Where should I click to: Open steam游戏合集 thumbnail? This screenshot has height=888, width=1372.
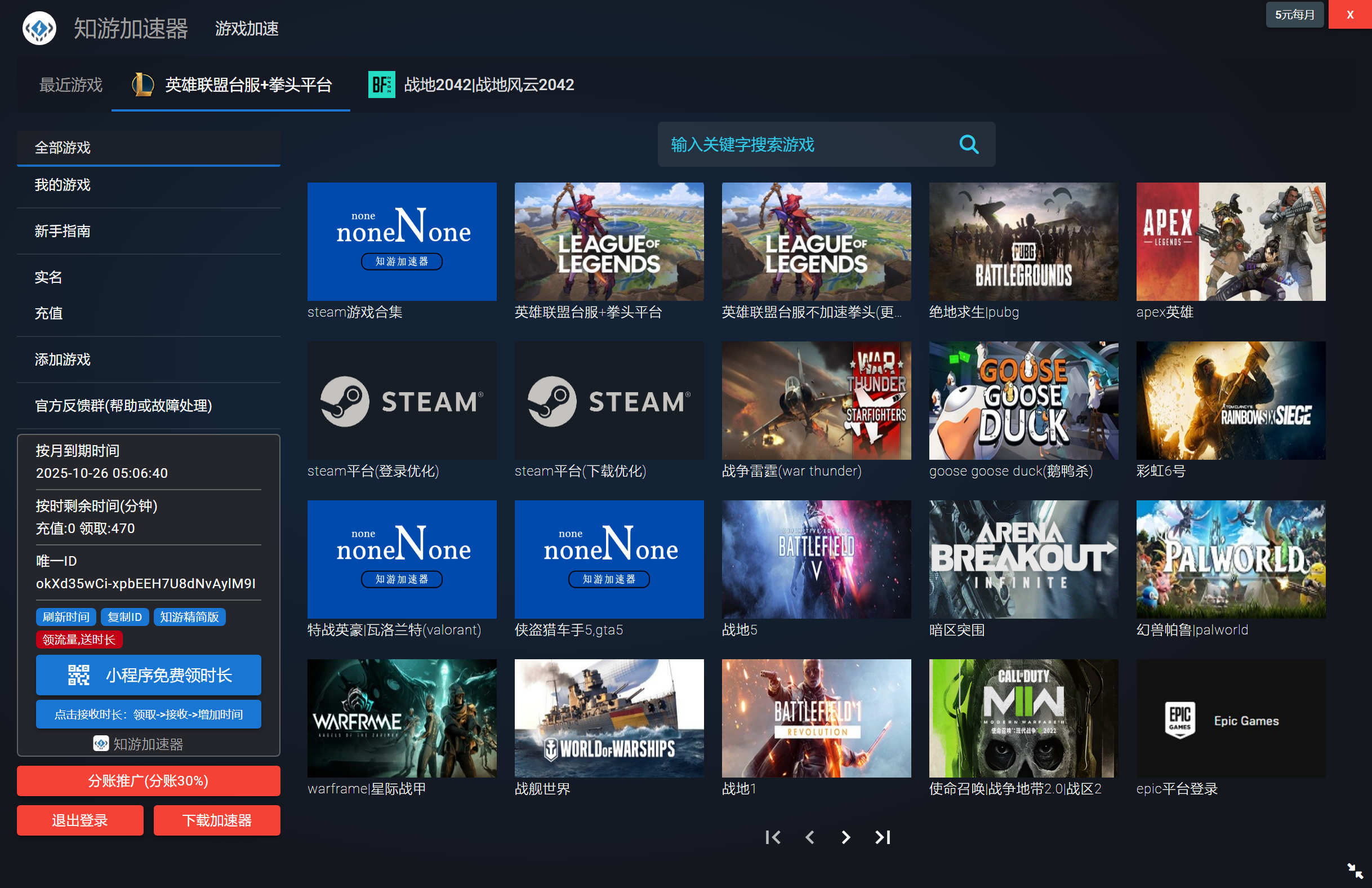point(402,241)
